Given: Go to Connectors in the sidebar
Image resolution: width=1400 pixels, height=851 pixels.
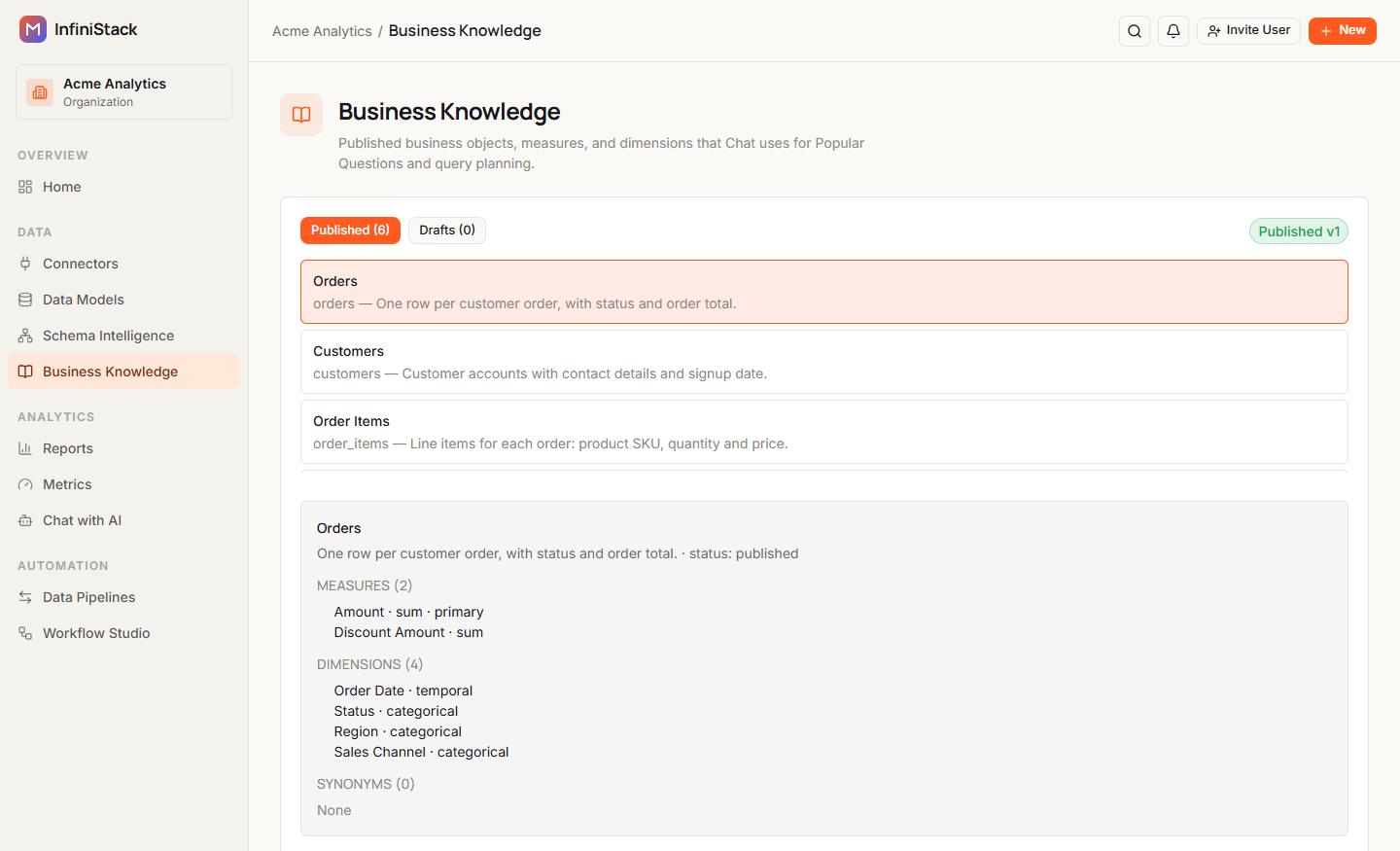Looking at the screenshot, I should coord(123,264).
